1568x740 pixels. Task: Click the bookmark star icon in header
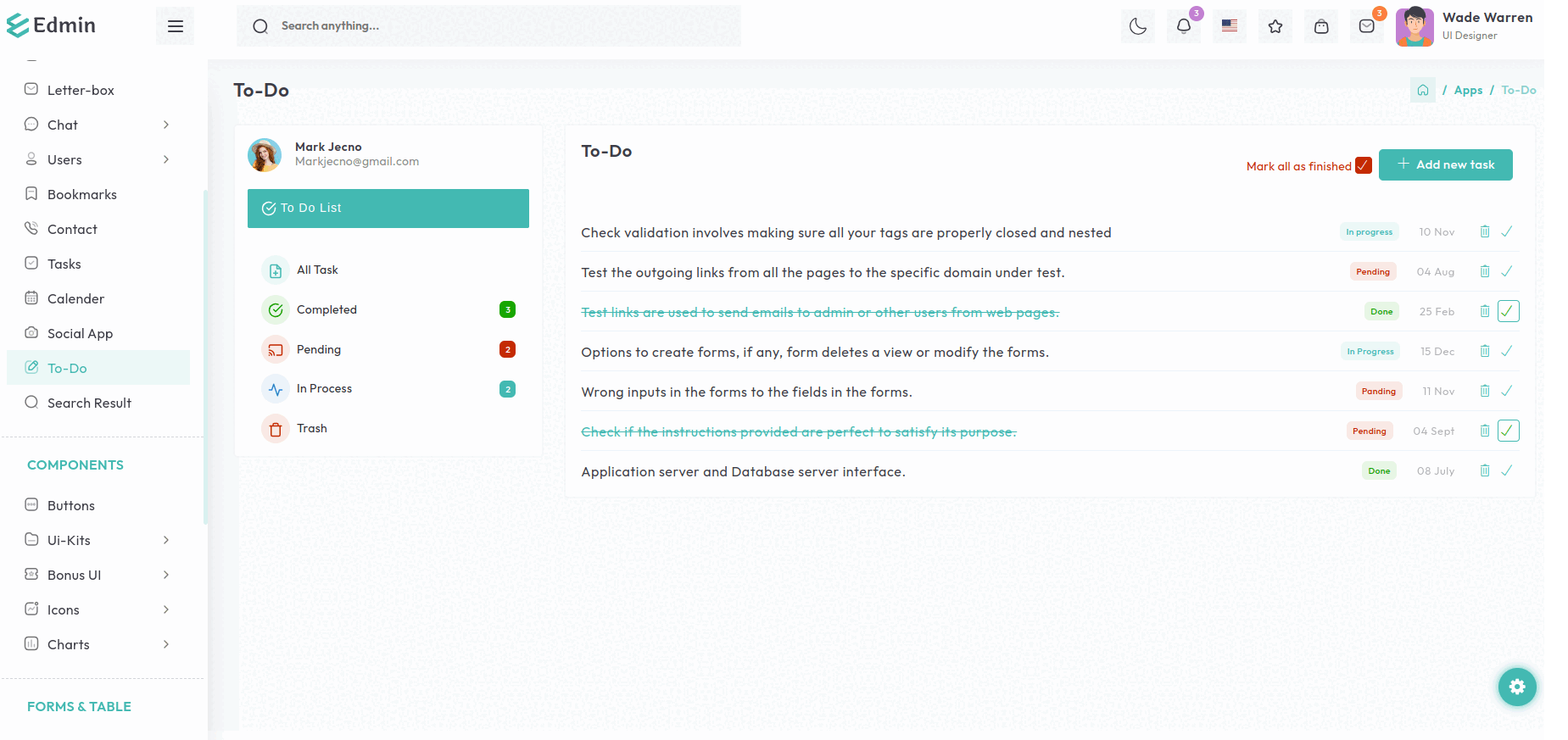click(x=1275, y=26)
